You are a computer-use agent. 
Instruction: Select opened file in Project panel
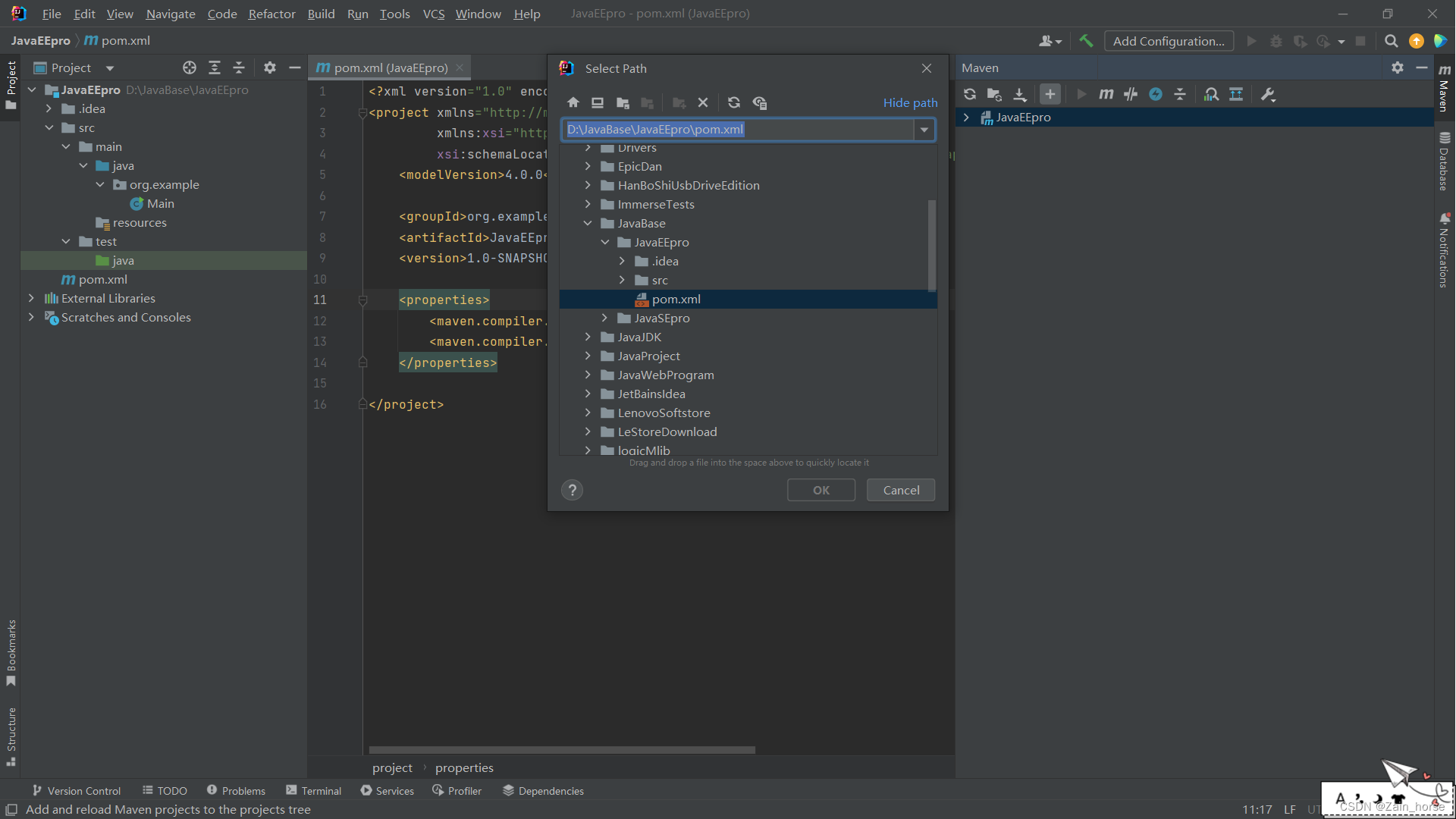(190, 67)
